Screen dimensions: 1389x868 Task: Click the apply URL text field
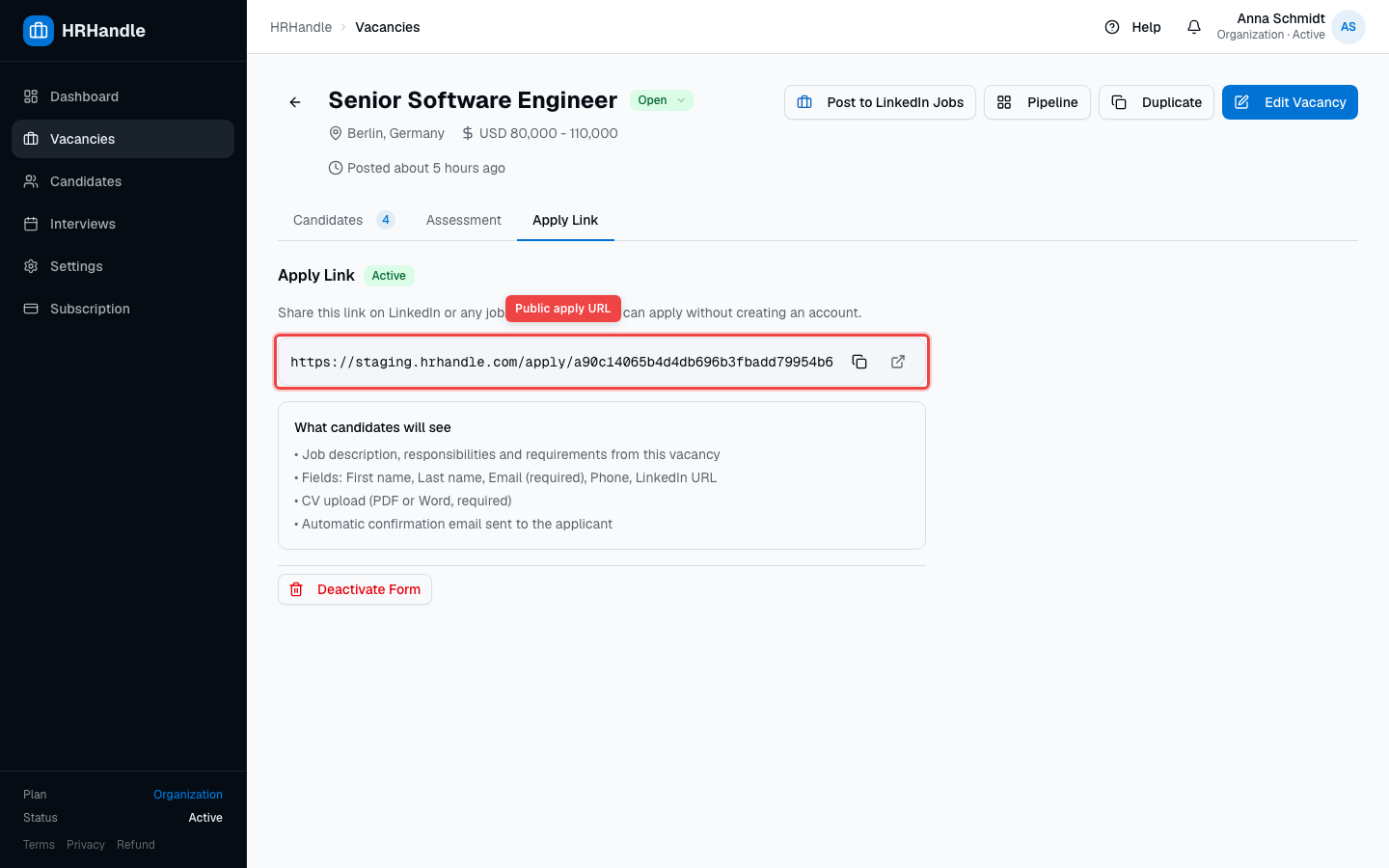pyautogui.click(x=561, y=362)
